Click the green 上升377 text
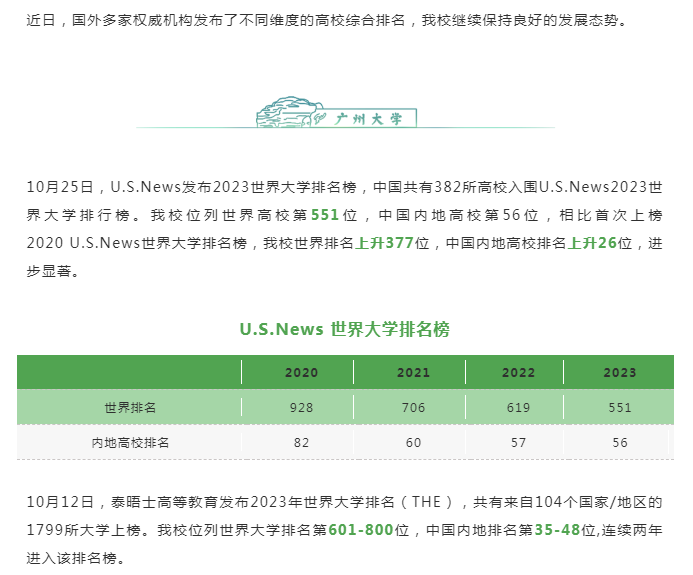The width and height of the screenshot is (693, 575). point(384,243)
